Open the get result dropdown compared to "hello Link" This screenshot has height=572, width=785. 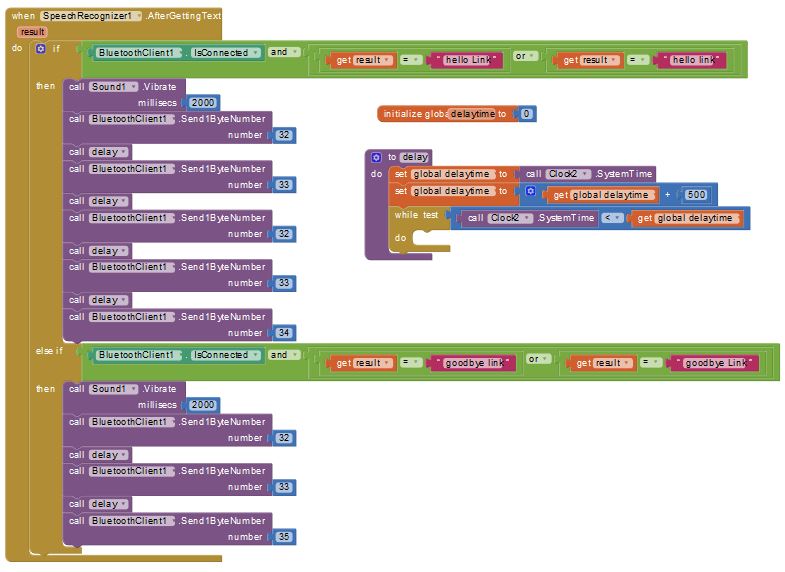(x=372, y=60)
